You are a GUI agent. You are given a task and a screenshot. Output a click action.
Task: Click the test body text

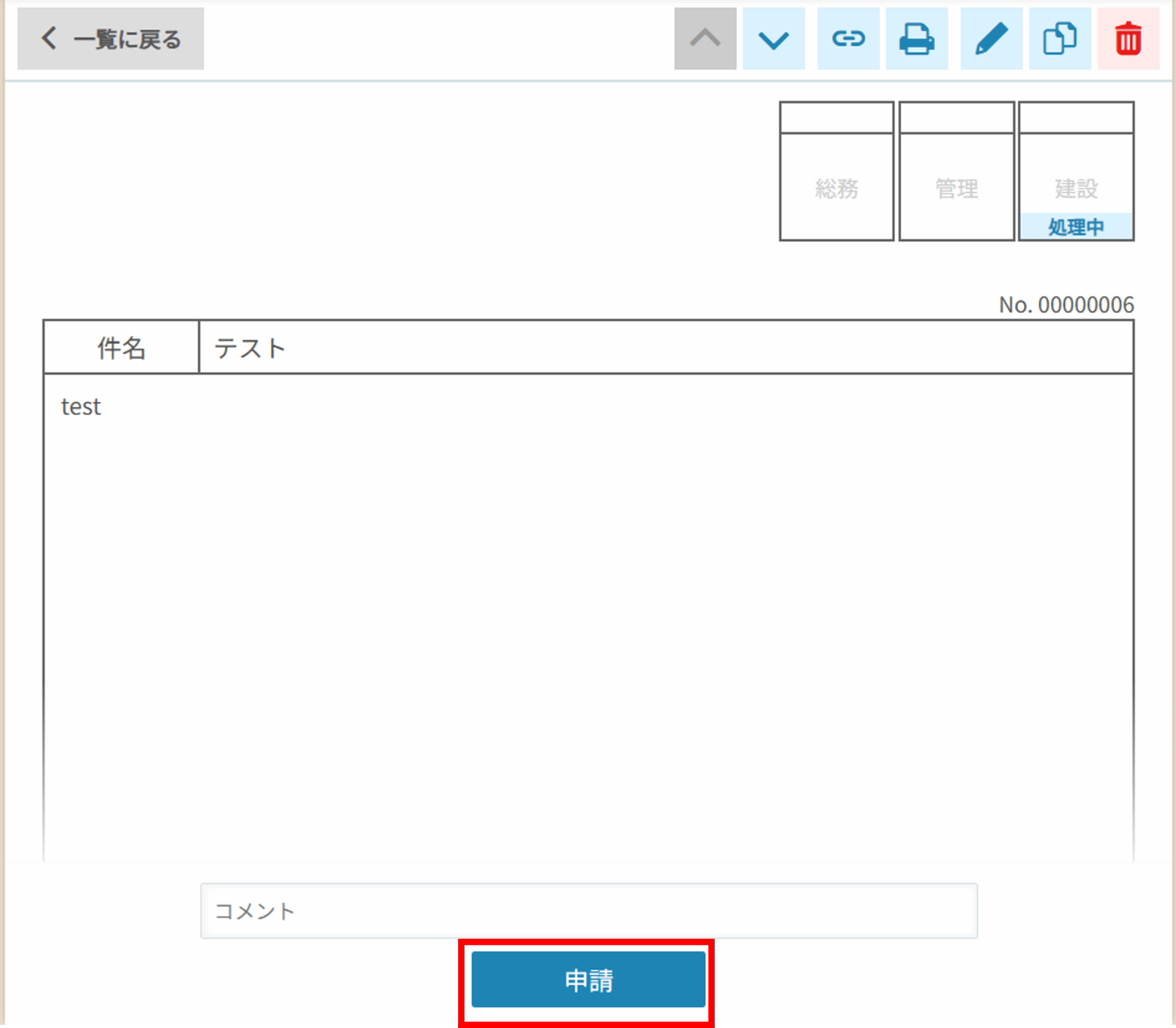tap(81, 407)
